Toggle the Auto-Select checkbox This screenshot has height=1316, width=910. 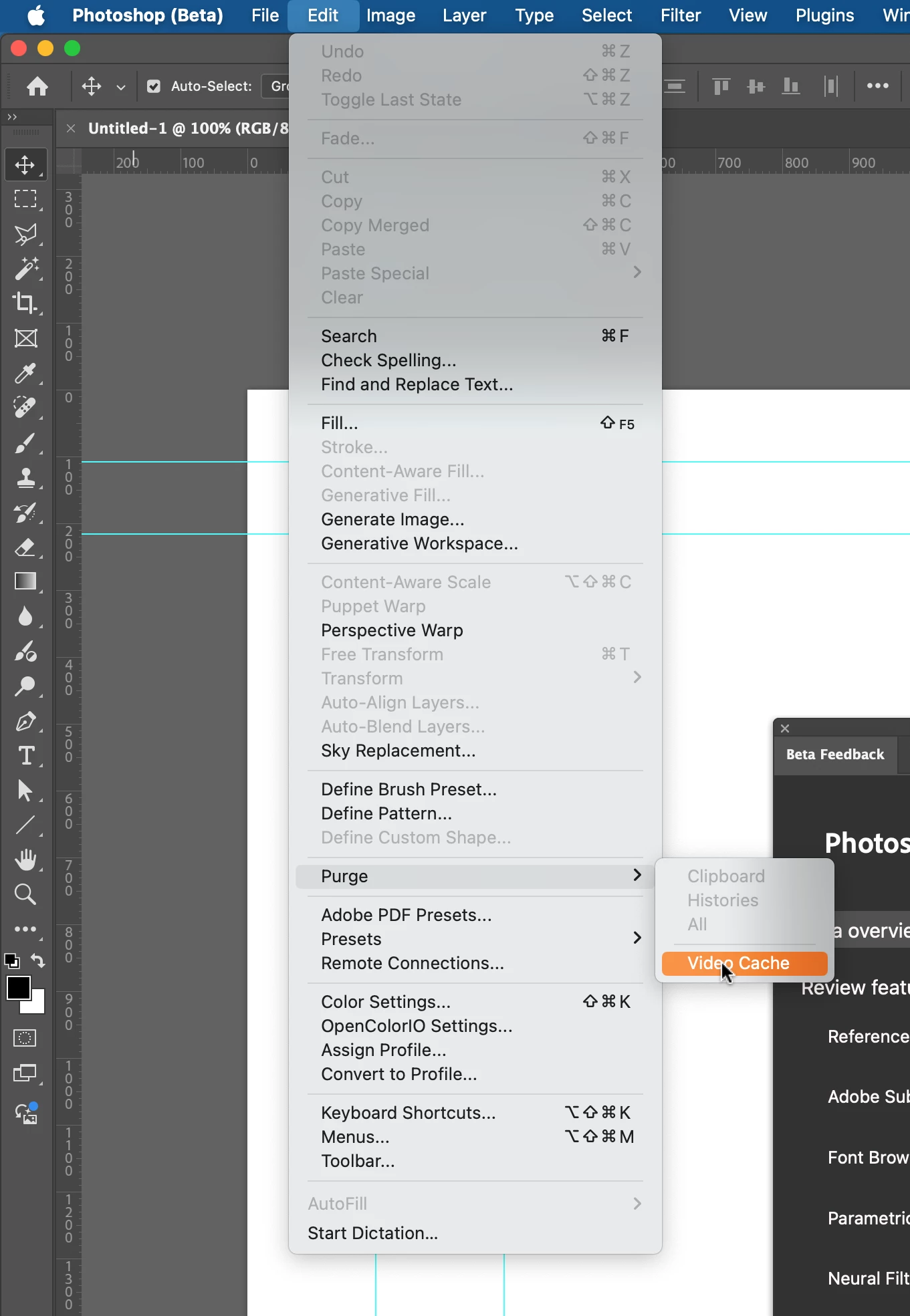[154, 86]
